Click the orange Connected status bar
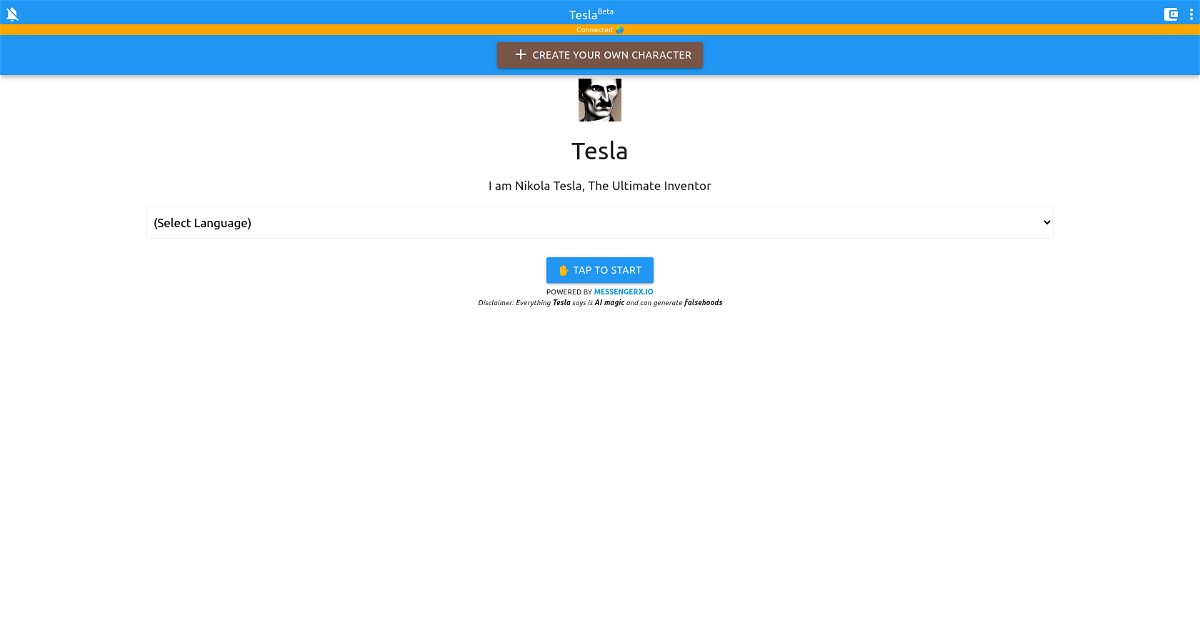The width and height of the screenshot is (1200, 626). (600, 30)
